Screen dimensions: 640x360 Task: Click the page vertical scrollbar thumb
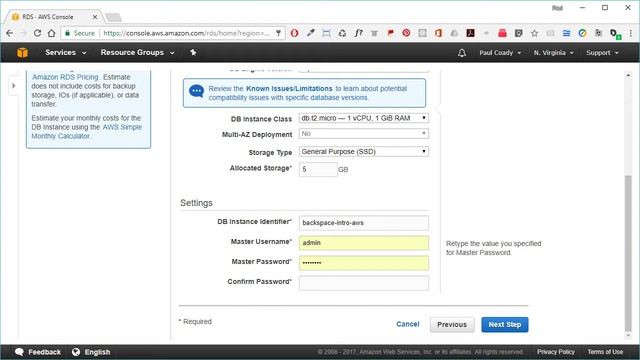click(x=628, y=253)
